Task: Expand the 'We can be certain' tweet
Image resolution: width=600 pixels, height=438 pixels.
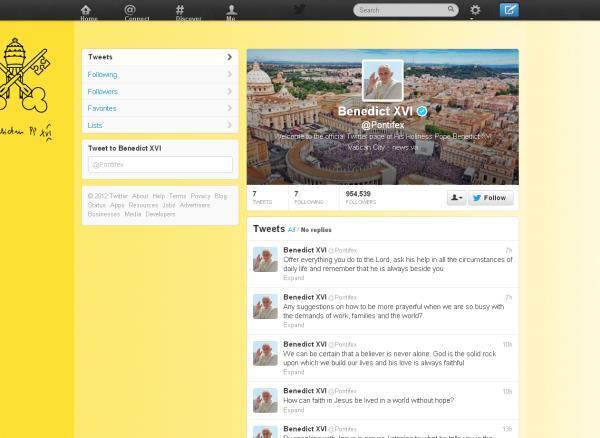Action: (293, 372)
